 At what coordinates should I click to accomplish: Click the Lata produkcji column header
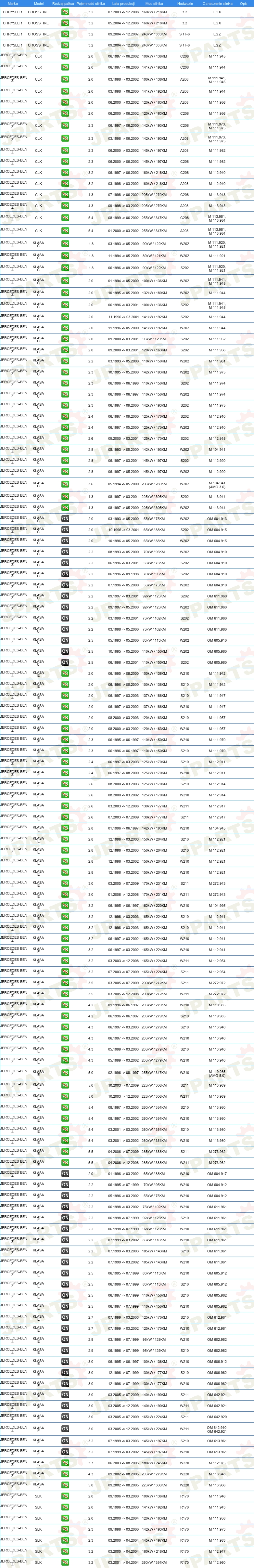[x=123, y=3]
